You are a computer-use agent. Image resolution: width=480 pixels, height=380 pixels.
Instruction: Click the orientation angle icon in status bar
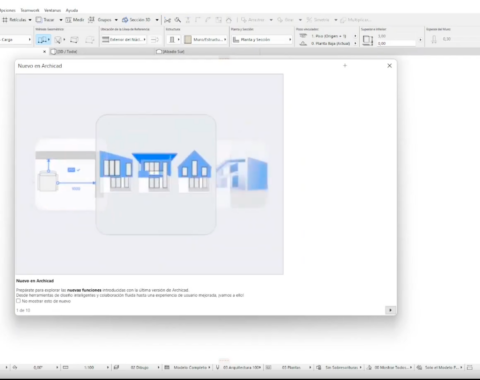(x=15, y=367)
